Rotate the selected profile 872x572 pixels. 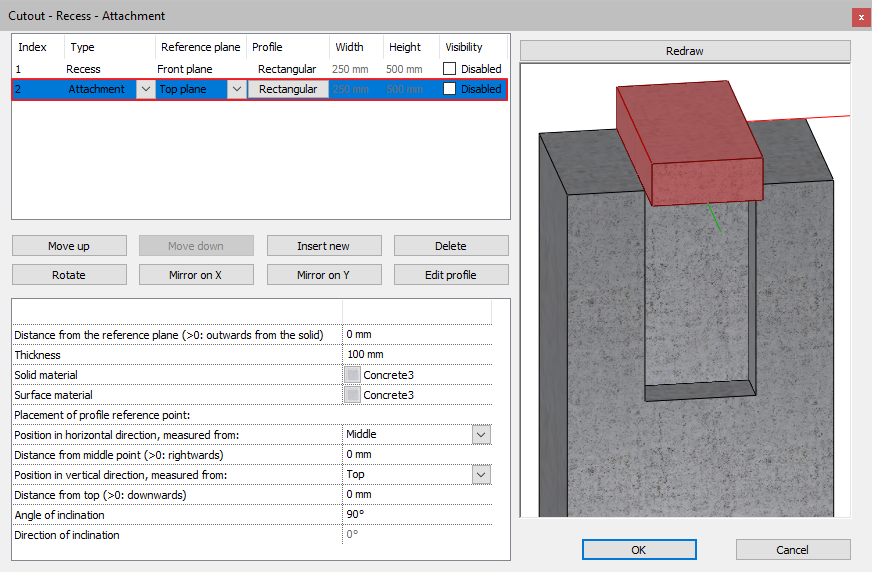(69, 275)
